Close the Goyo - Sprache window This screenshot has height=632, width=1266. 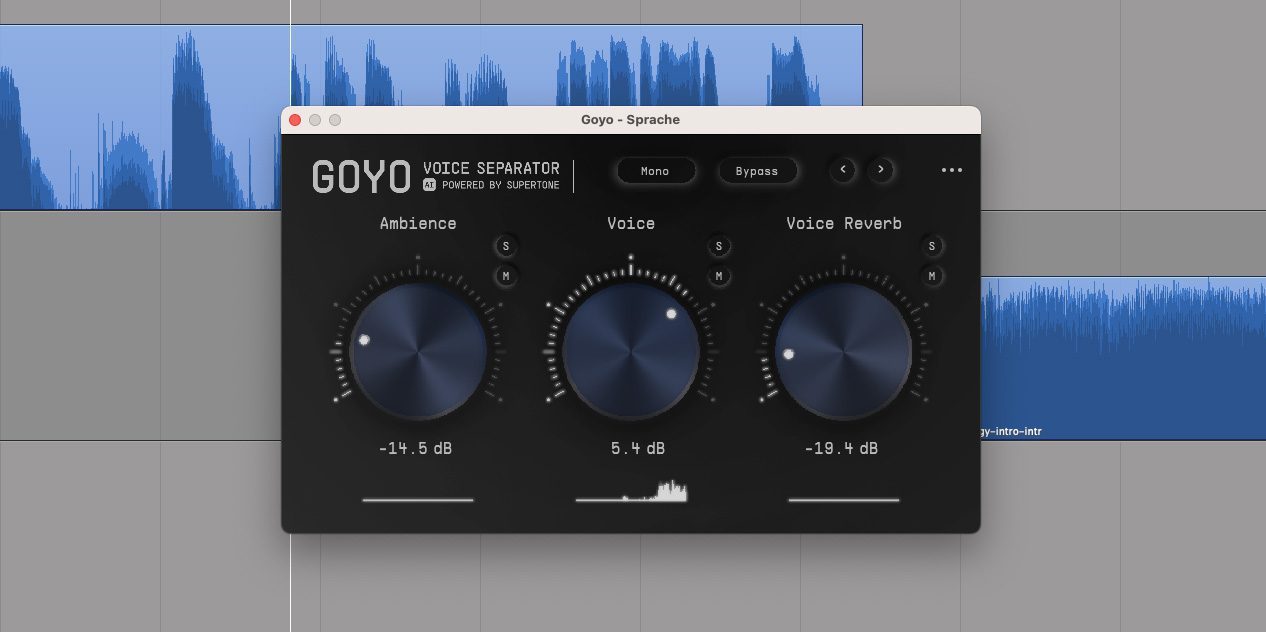coord(295,120)
